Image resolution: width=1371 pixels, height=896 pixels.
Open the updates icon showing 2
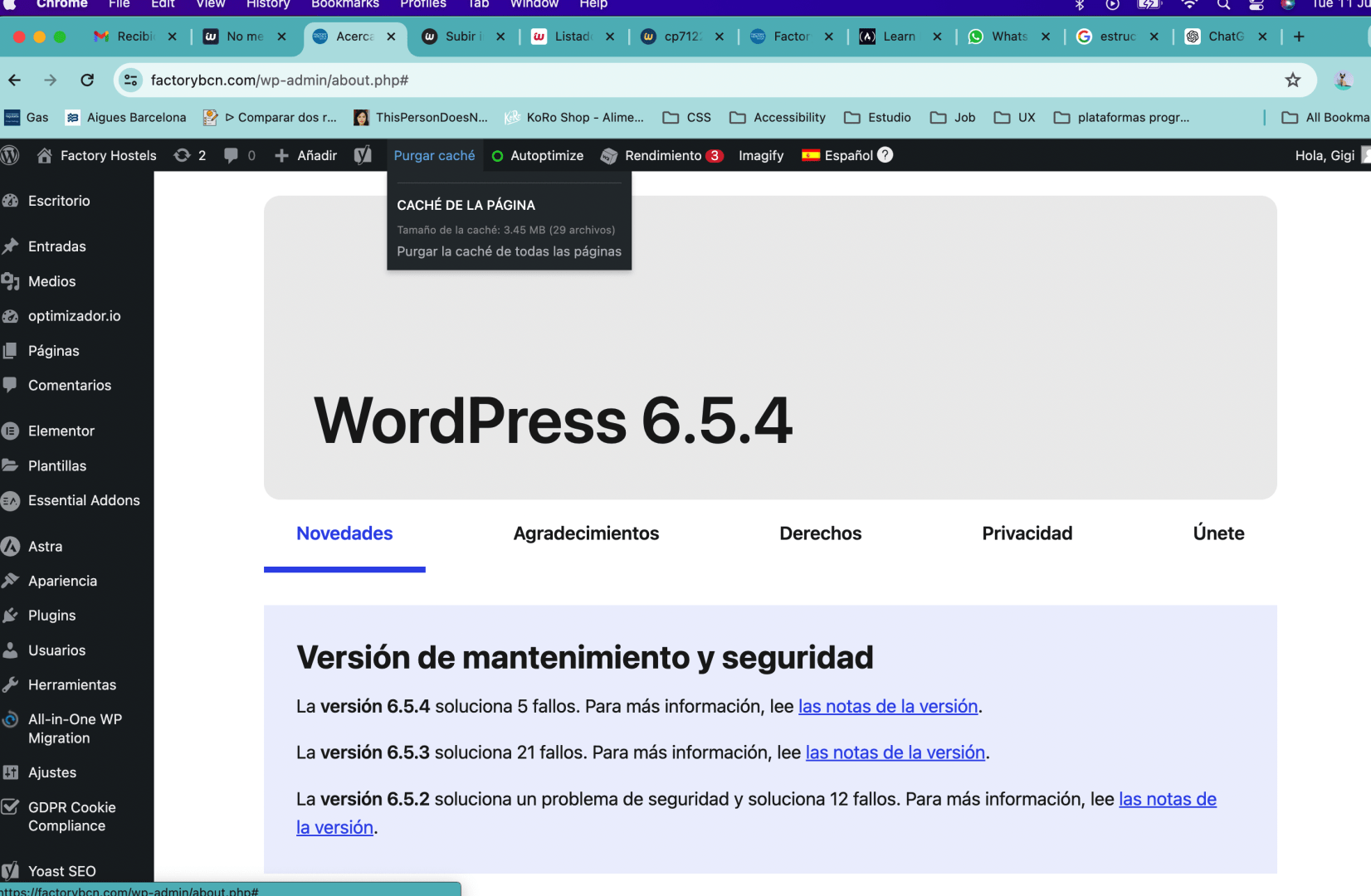click(x=189, y=155)
